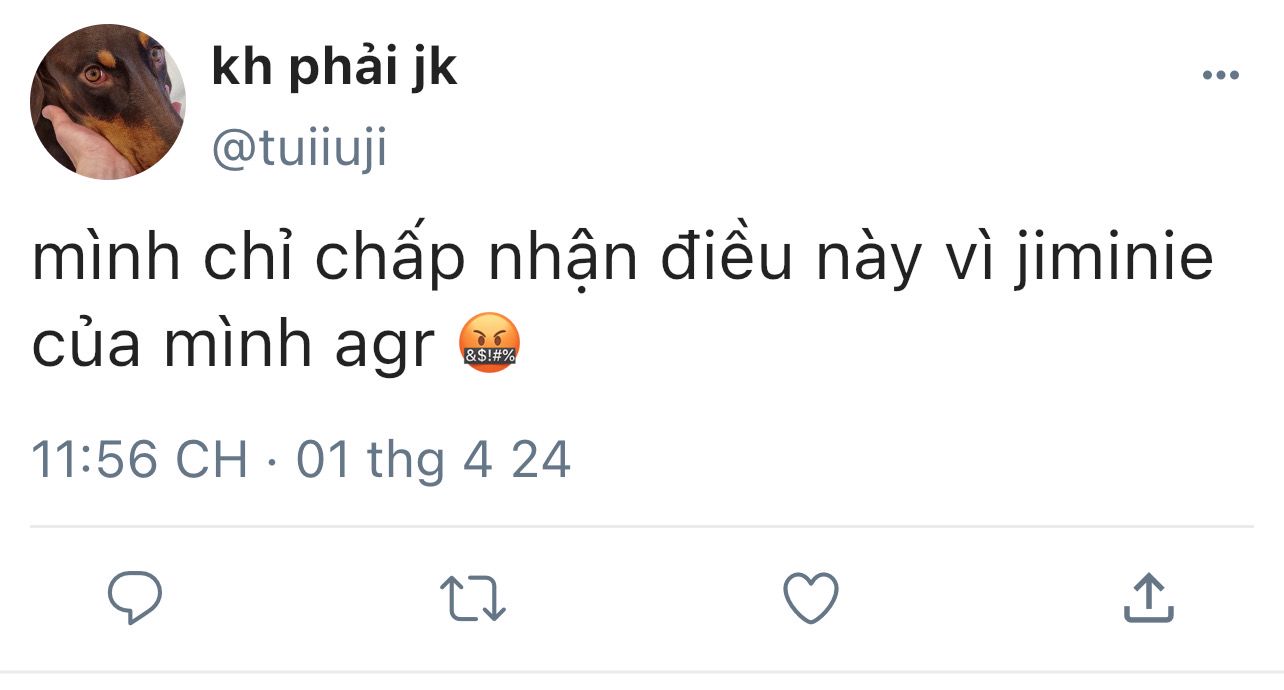
Task: Open profile by display name kh phải jk
Action: [335, 68]
